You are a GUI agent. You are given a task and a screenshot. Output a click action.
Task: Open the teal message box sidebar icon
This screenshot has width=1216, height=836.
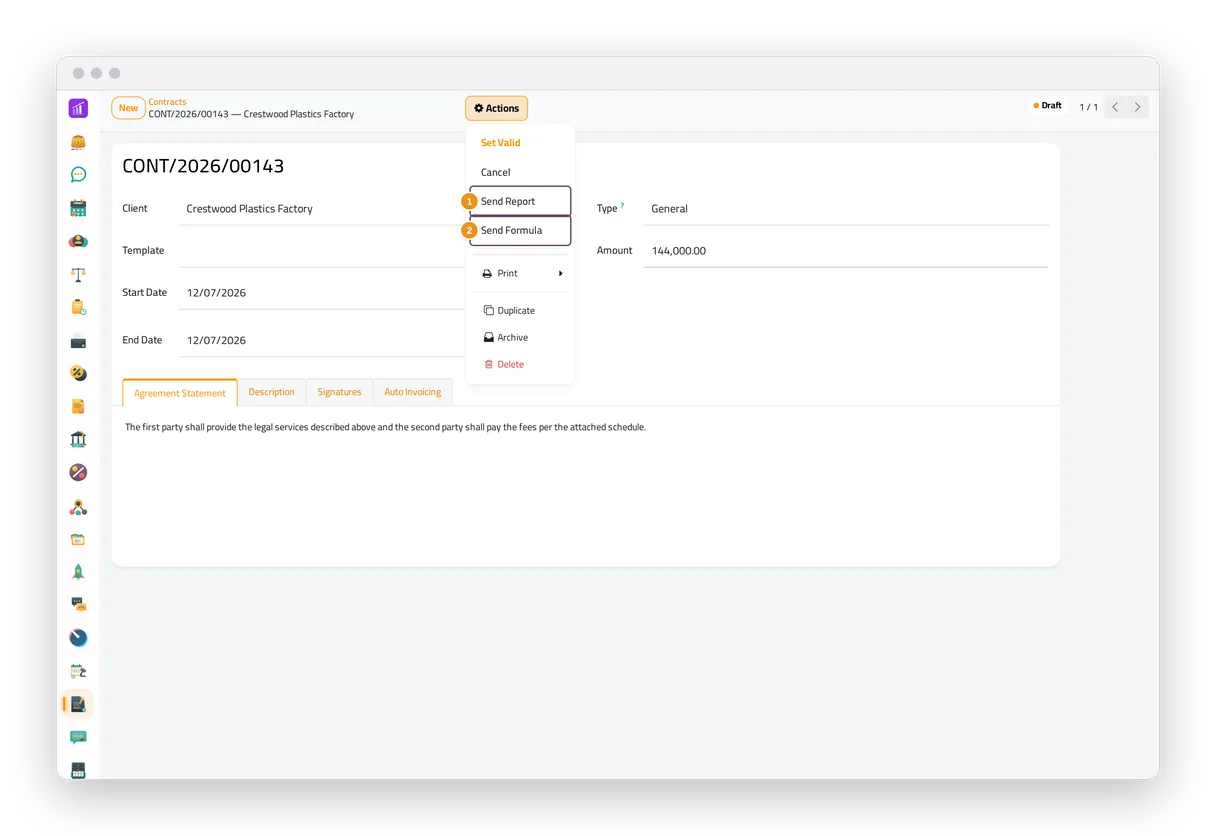(78, 737)
